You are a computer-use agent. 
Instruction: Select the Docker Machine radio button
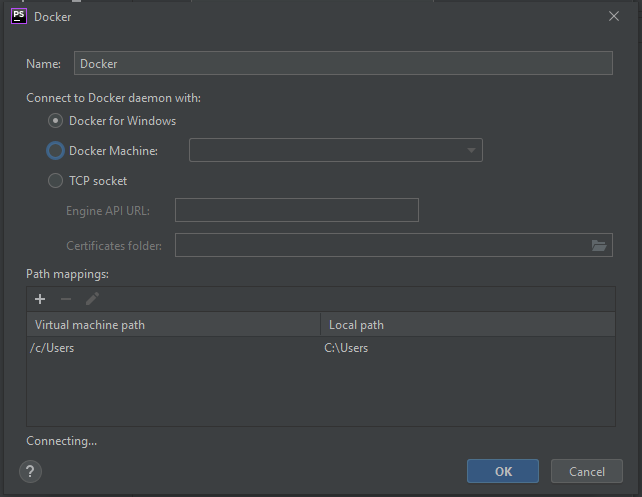pyautogui.click(x=55, y=151)
